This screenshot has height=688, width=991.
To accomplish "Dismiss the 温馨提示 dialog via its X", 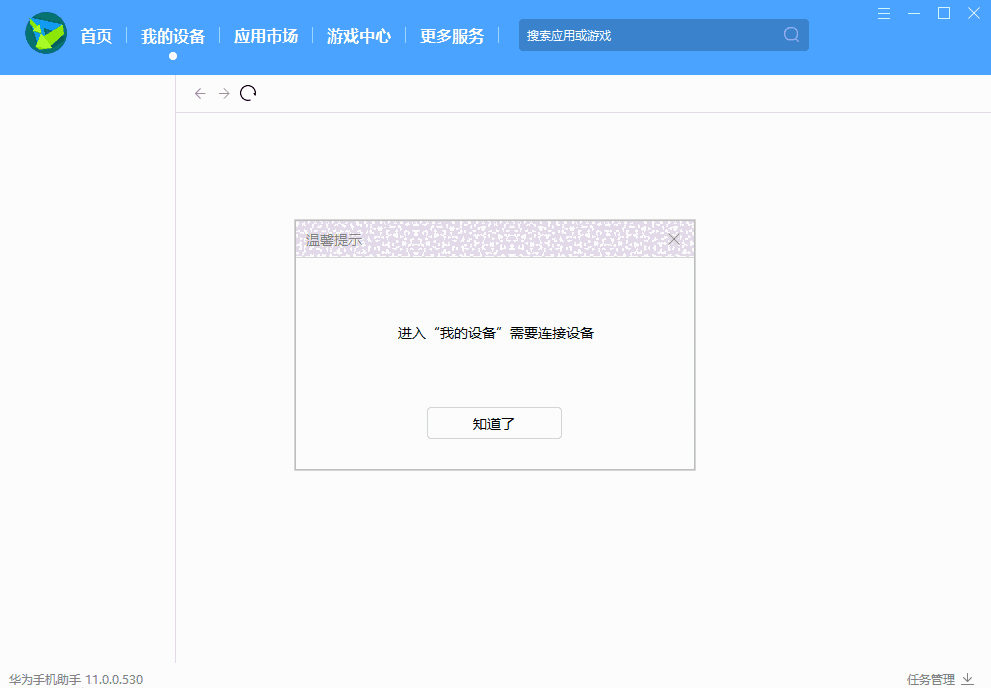I will pyautogui.click(x=673, y=239).
